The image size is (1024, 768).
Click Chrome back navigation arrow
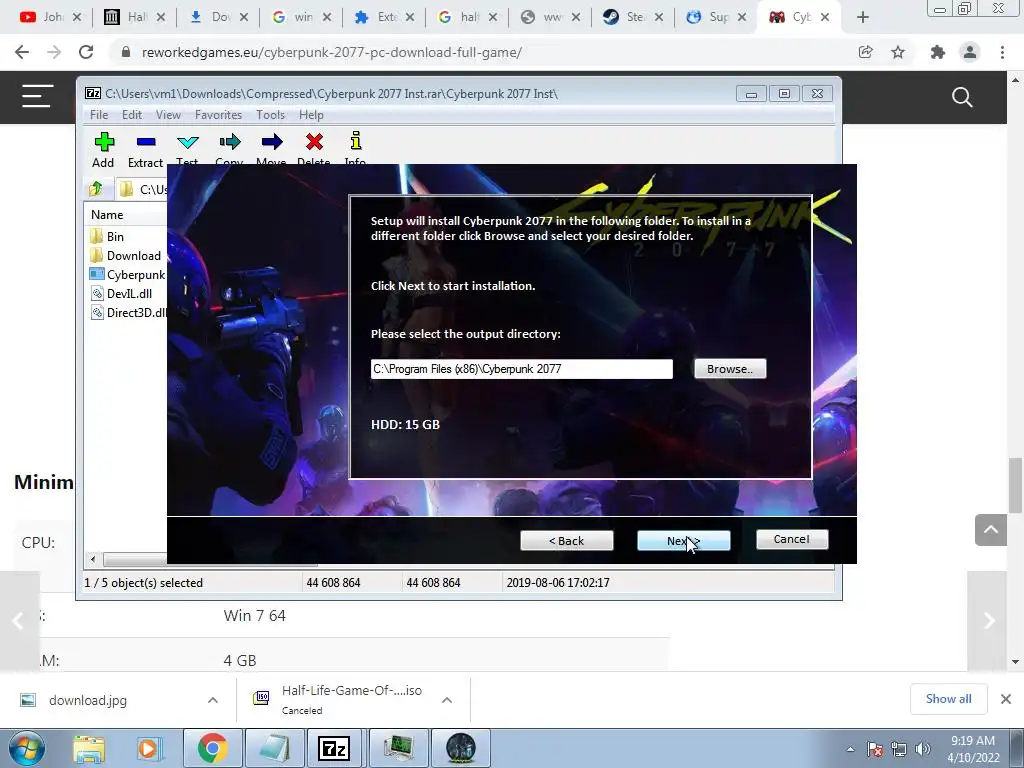tap(22, 52)
